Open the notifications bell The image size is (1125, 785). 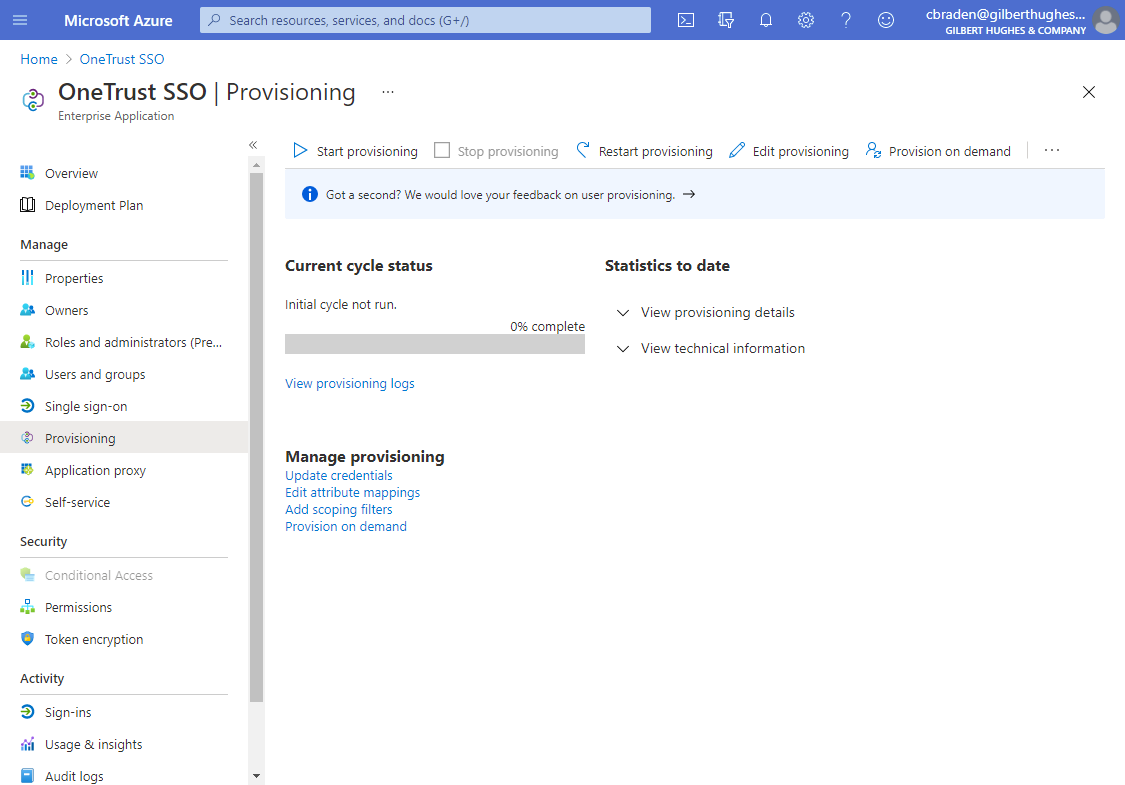pyautogui.click(x=766, y=20)
